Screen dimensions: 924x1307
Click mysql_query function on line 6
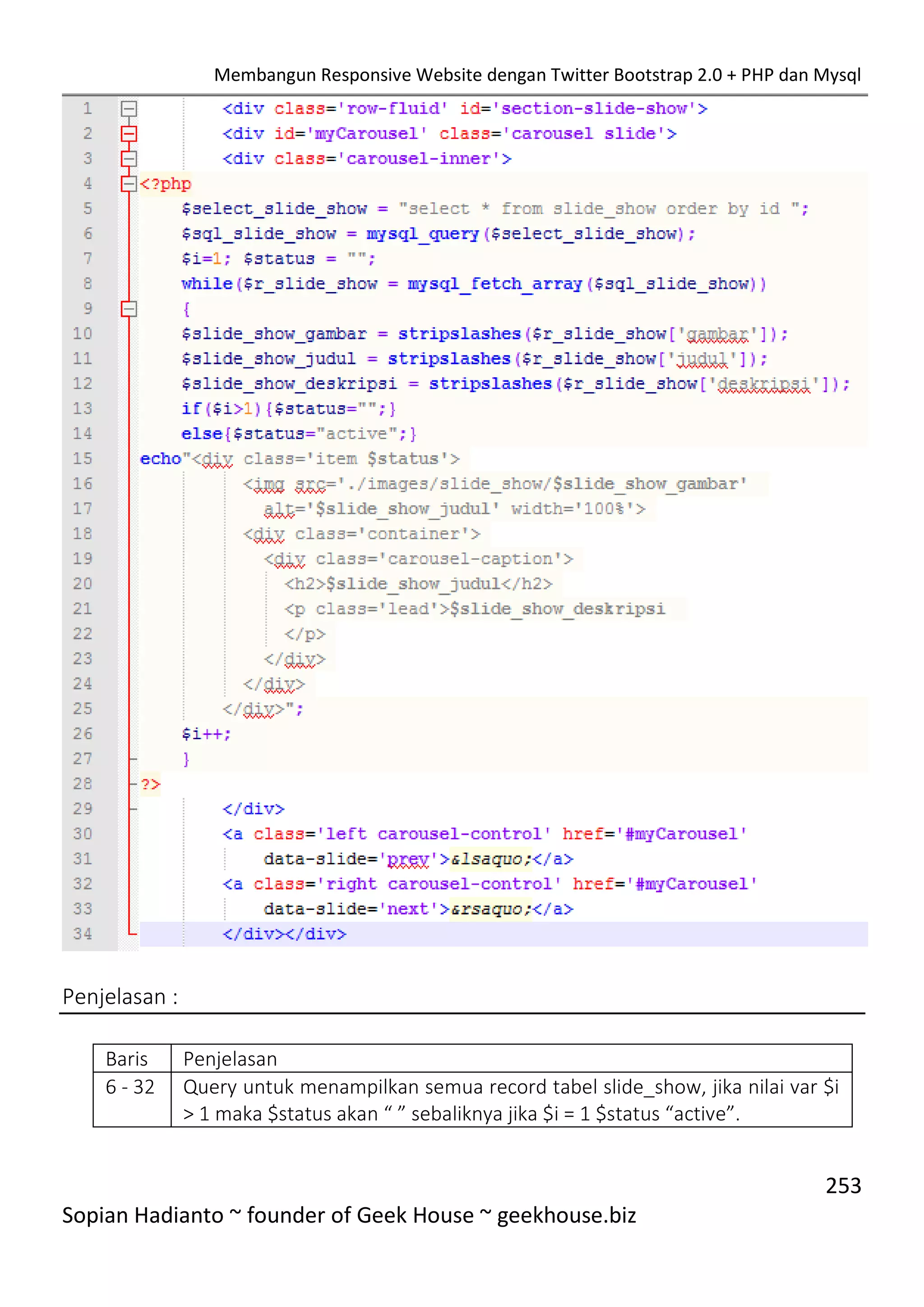pyautogui.click(x=423, y=234)
